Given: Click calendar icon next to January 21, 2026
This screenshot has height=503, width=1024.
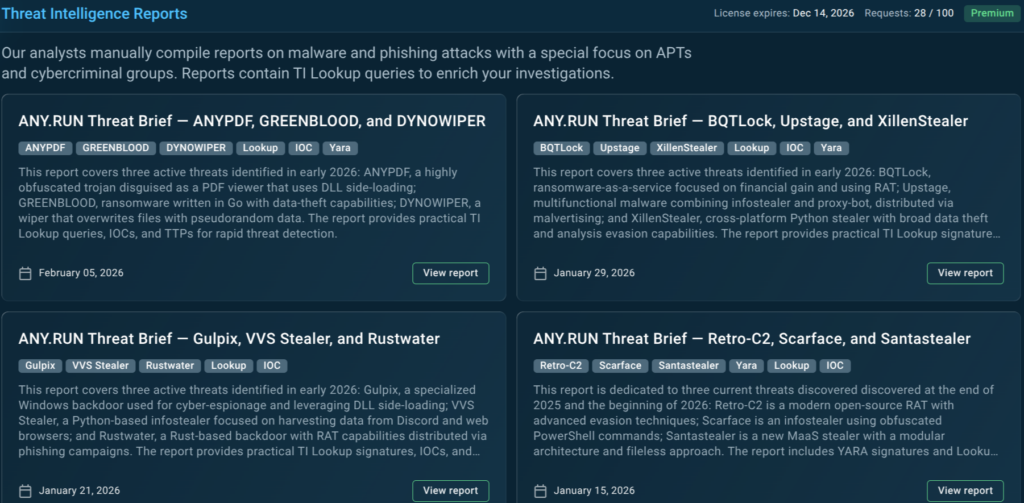Looking at the screenshot, I should [x=26, y=491].
